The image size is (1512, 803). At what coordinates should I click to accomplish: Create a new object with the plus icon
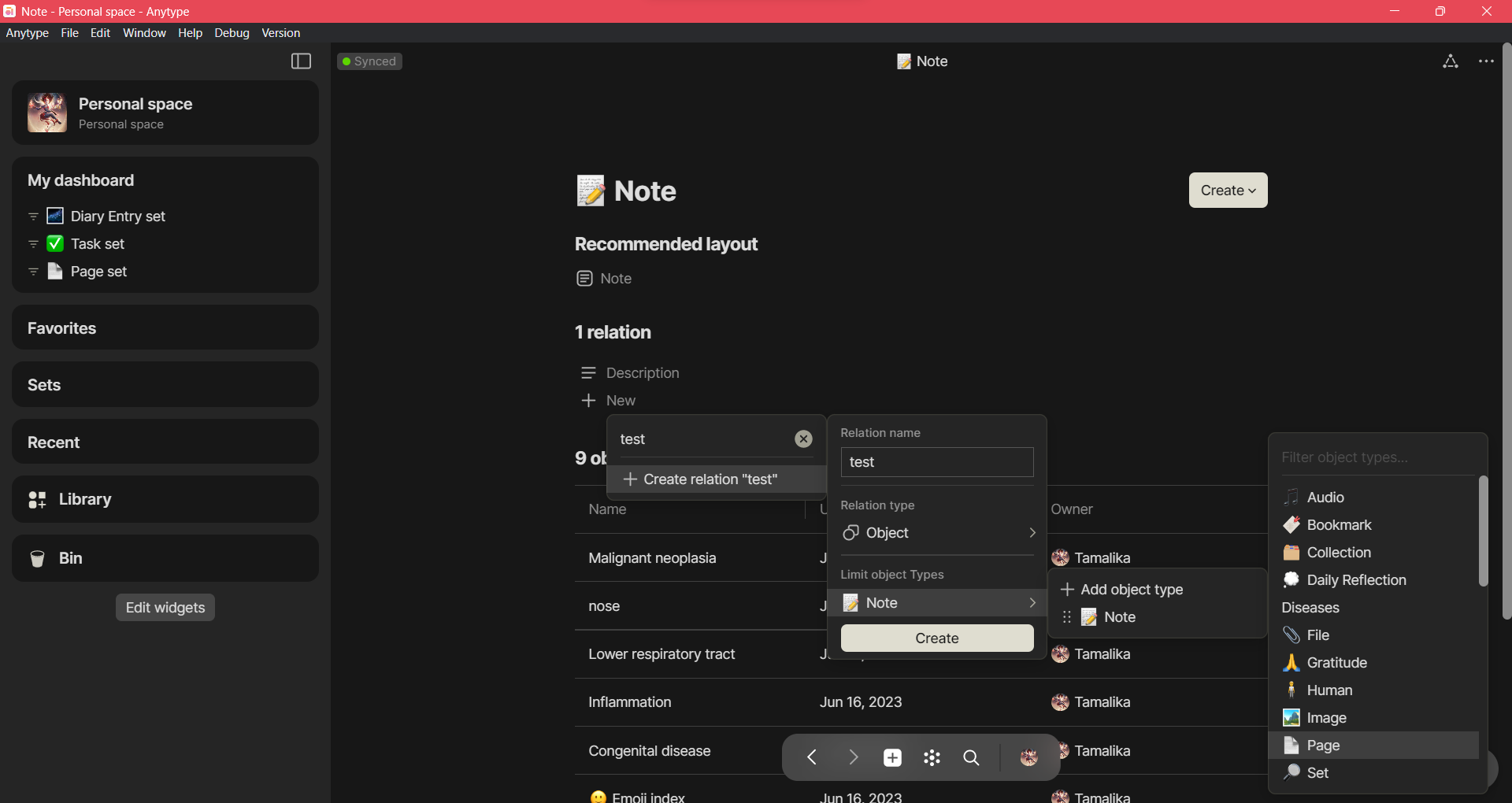pyautogui.click(x=892, y=757)
